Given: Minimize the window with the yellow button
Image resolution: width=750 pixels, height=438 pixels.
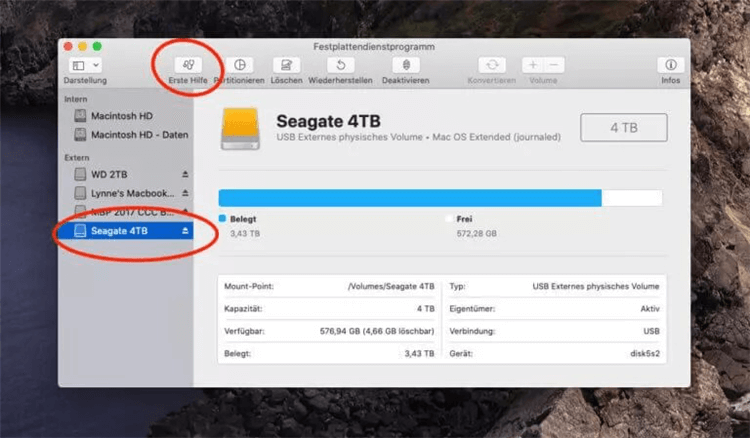Looking at the screenshot, I should [82, 46].
